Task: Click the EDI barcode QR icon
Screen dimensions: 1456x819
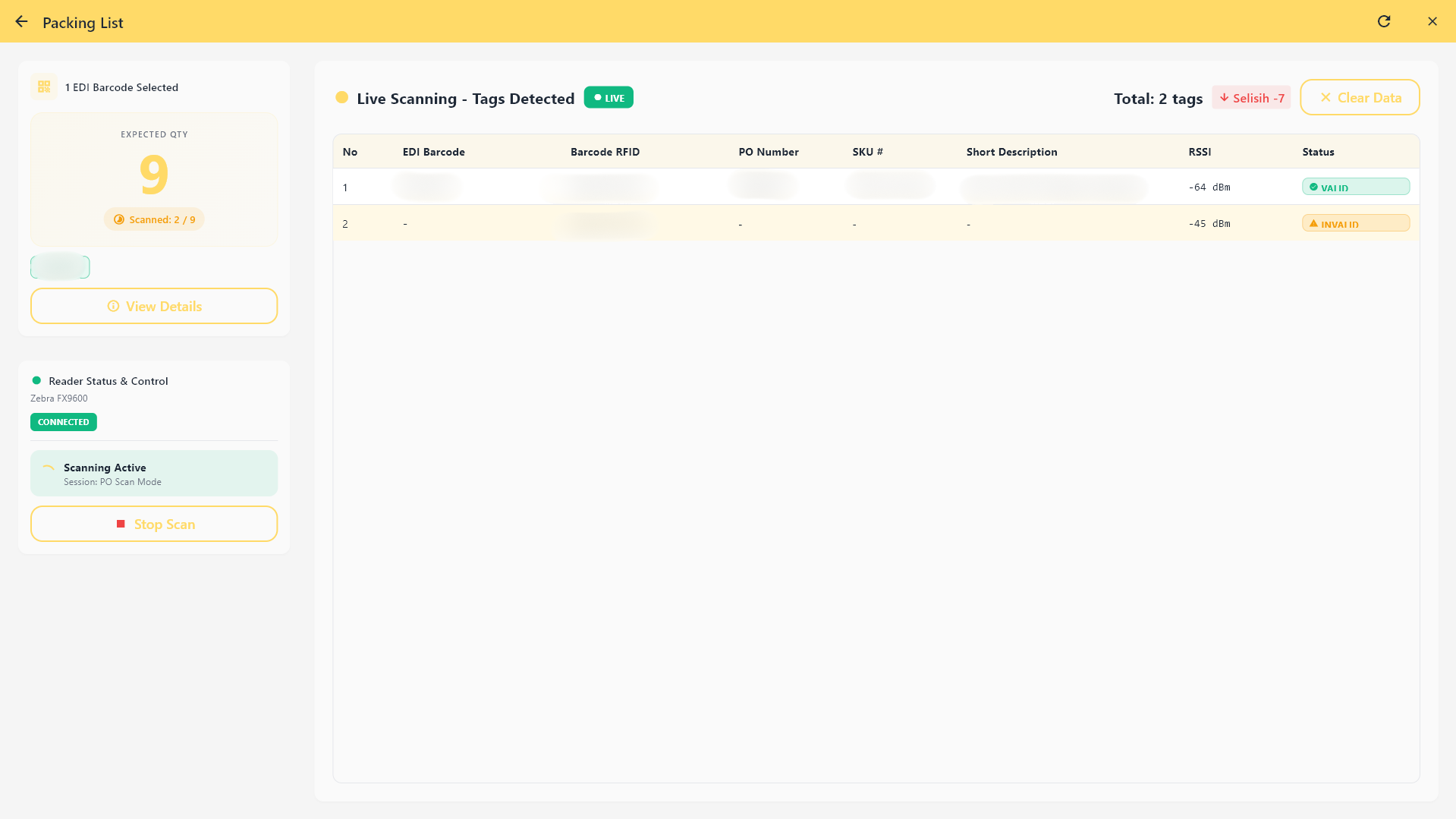Action: pyautogui.click(x=44, y=87)
